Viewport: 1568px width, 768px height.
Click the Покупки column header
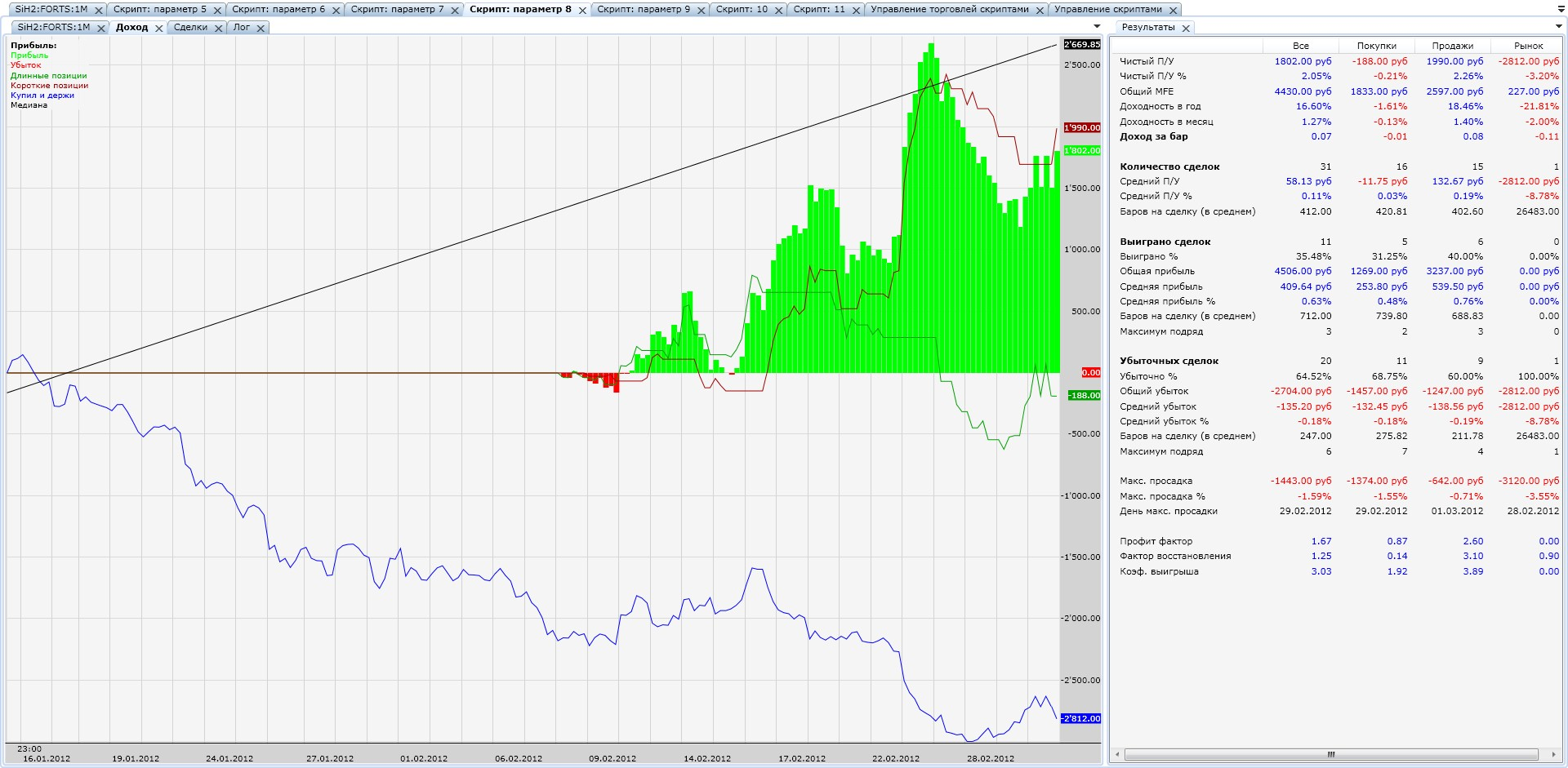[1376, 47]
